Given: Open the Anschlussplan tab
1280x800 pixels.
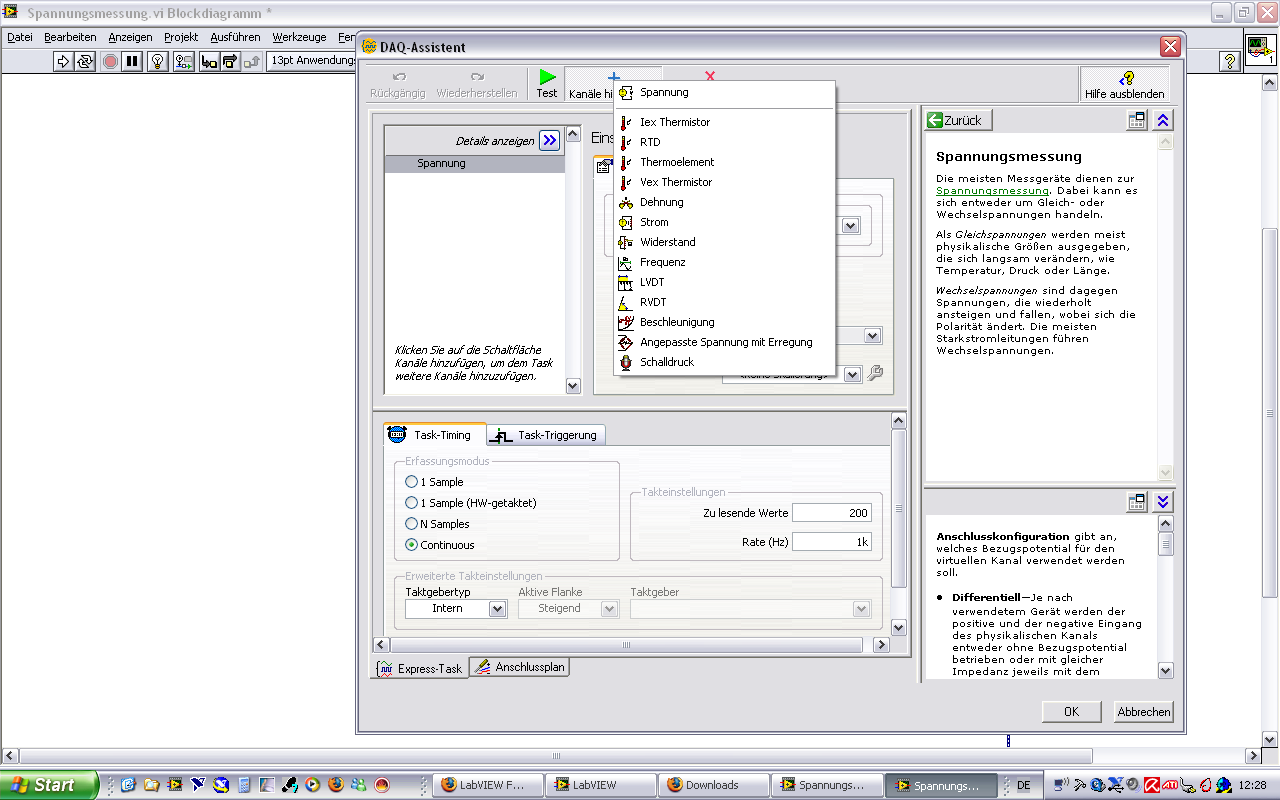Looking at the screenshot, I should [520, 667].
